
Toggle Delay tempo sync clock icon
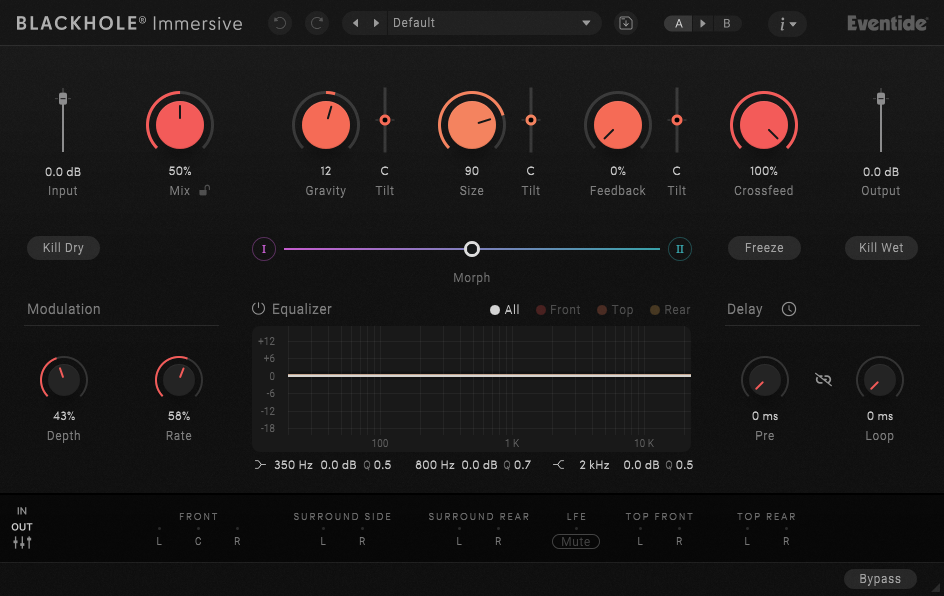789,309
